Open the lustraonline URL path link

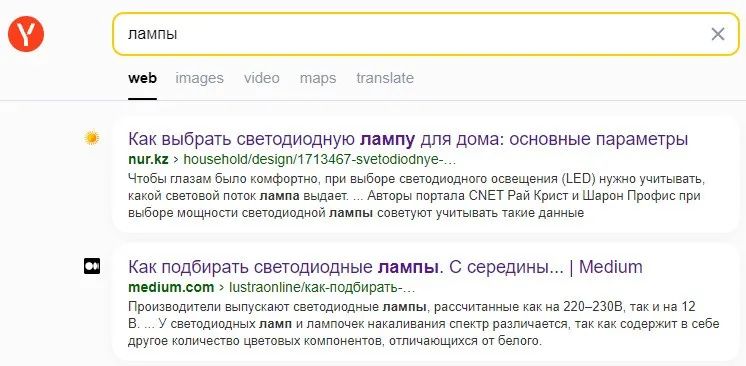(323, 287)
